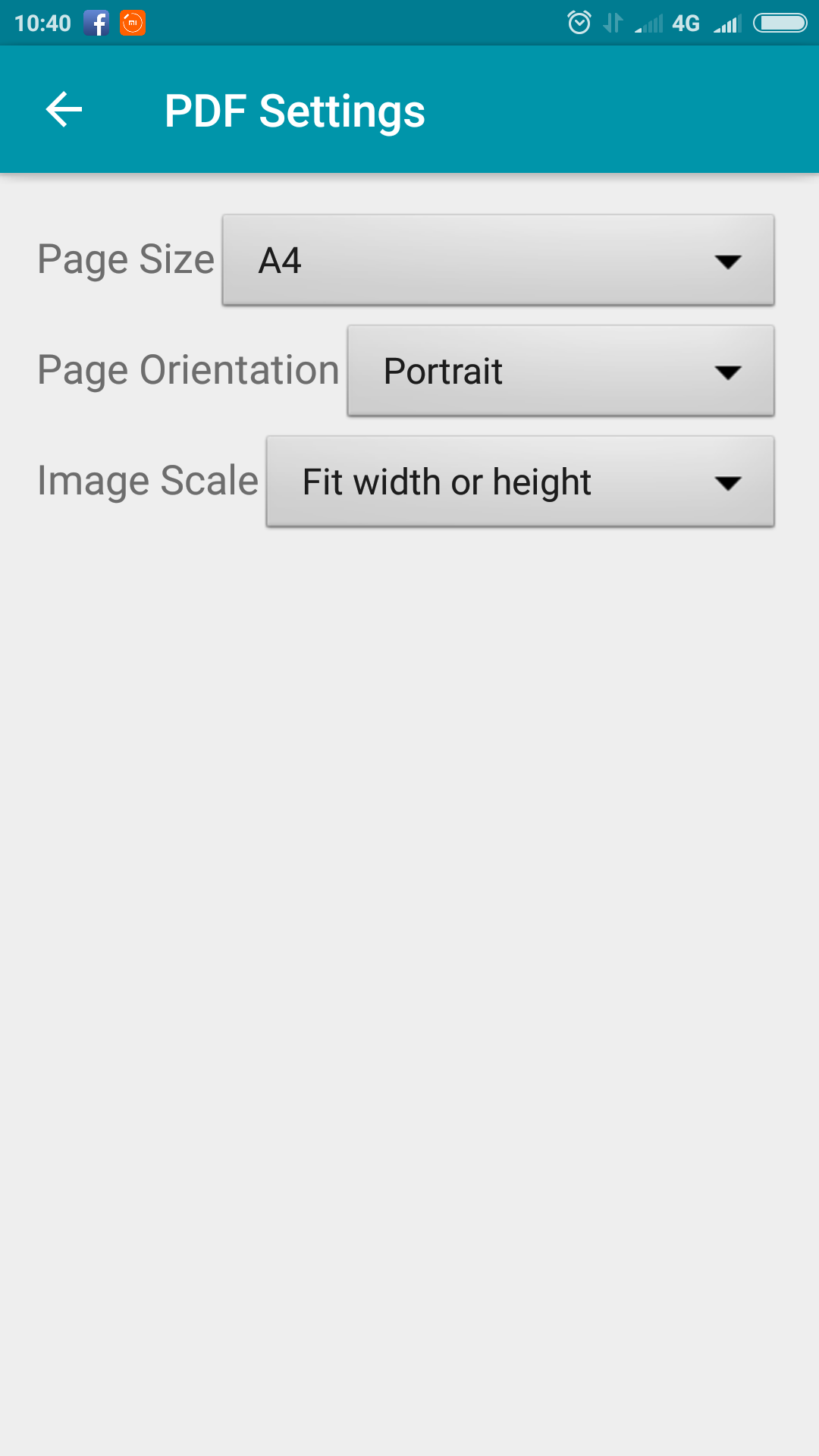Select the A4 text value
Viewport: 819px width, 1456px height.
coord(280,261)
